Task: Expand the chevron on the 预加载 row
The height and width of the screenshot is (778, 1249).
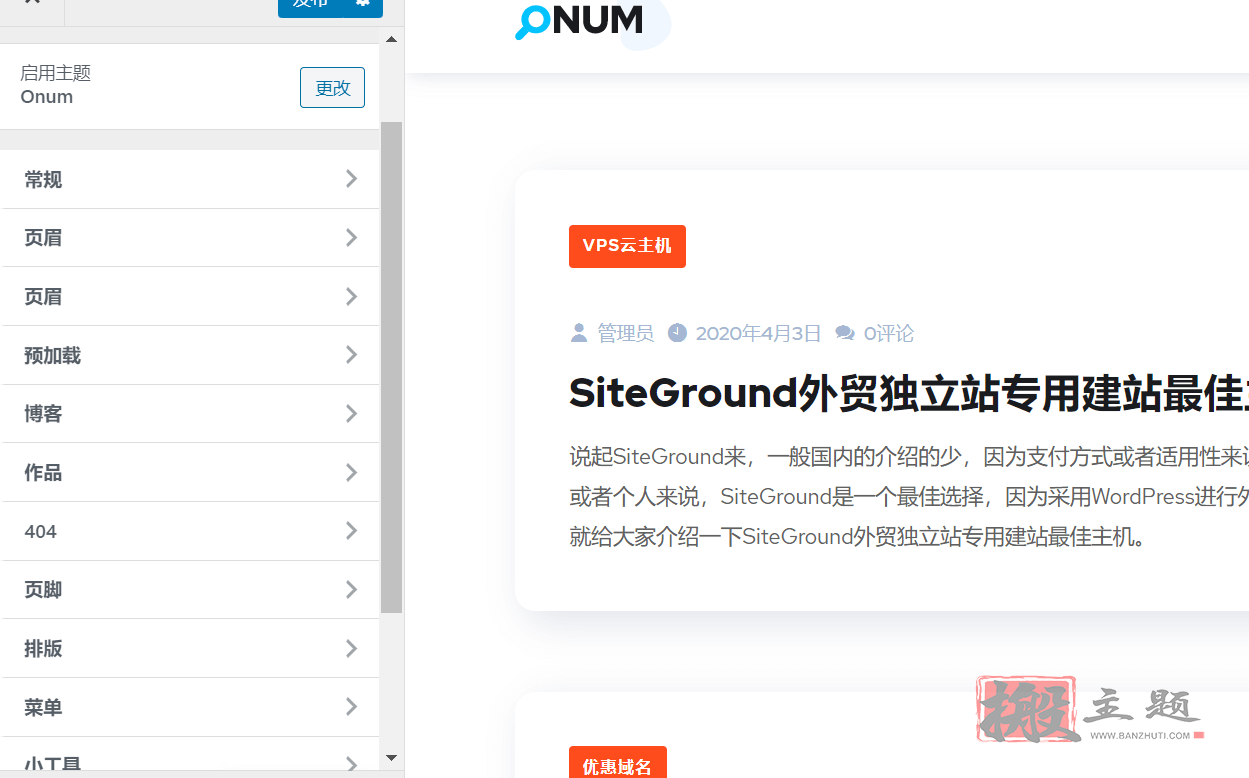Action: coord(351,355)
